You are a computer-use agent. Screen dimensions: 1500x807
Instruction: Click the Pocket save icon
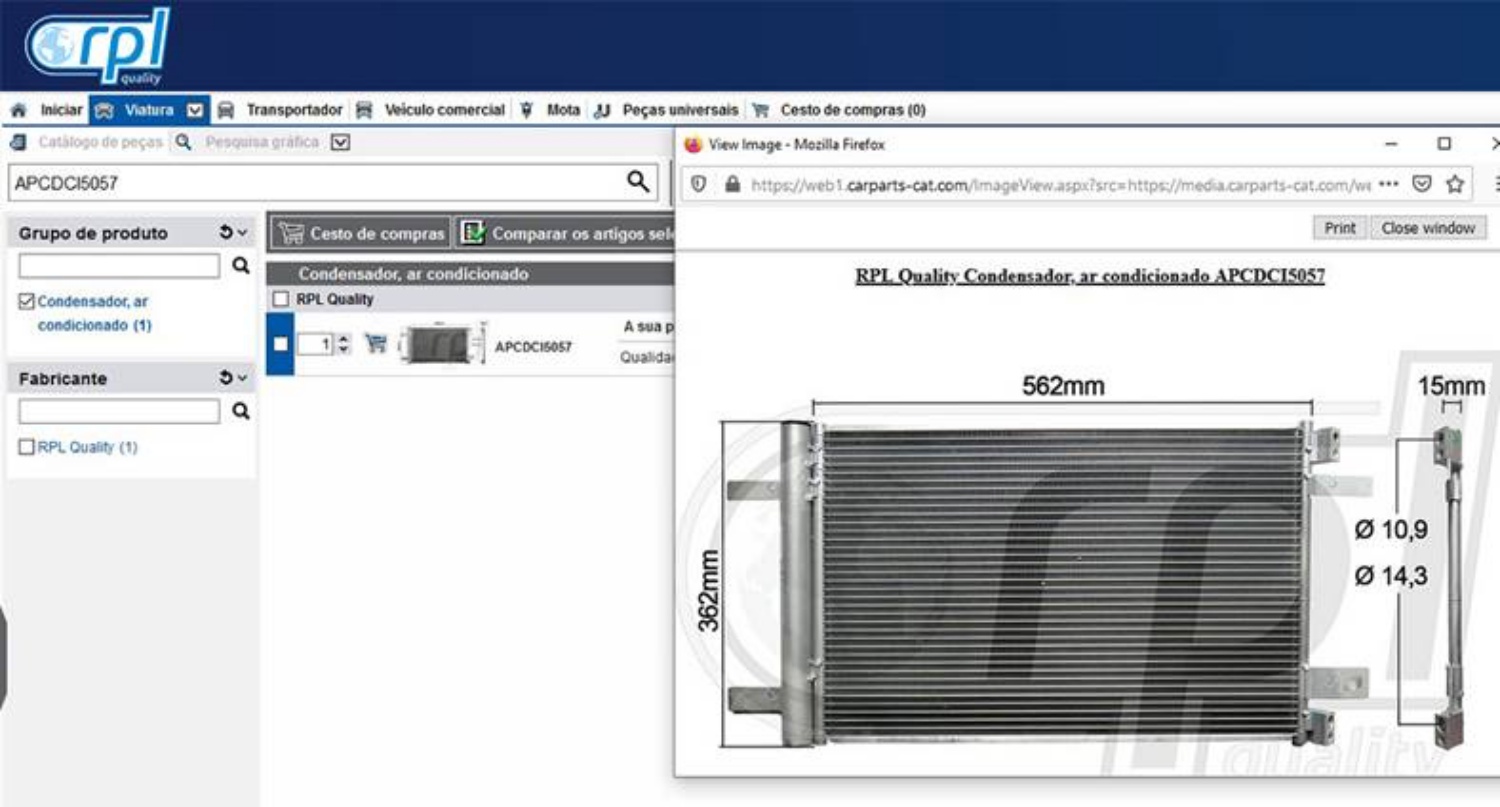[1421, 185]
